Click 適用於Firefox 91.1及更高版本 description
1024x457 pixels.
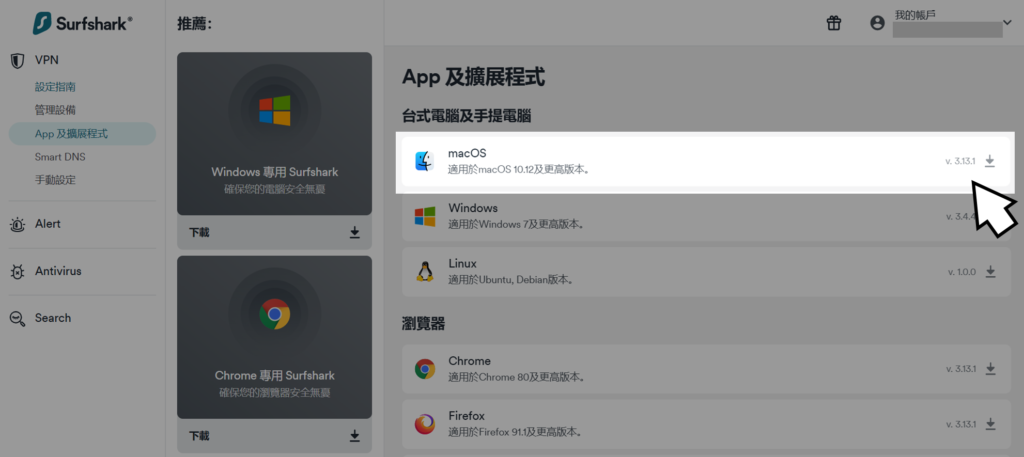[515, 432]
